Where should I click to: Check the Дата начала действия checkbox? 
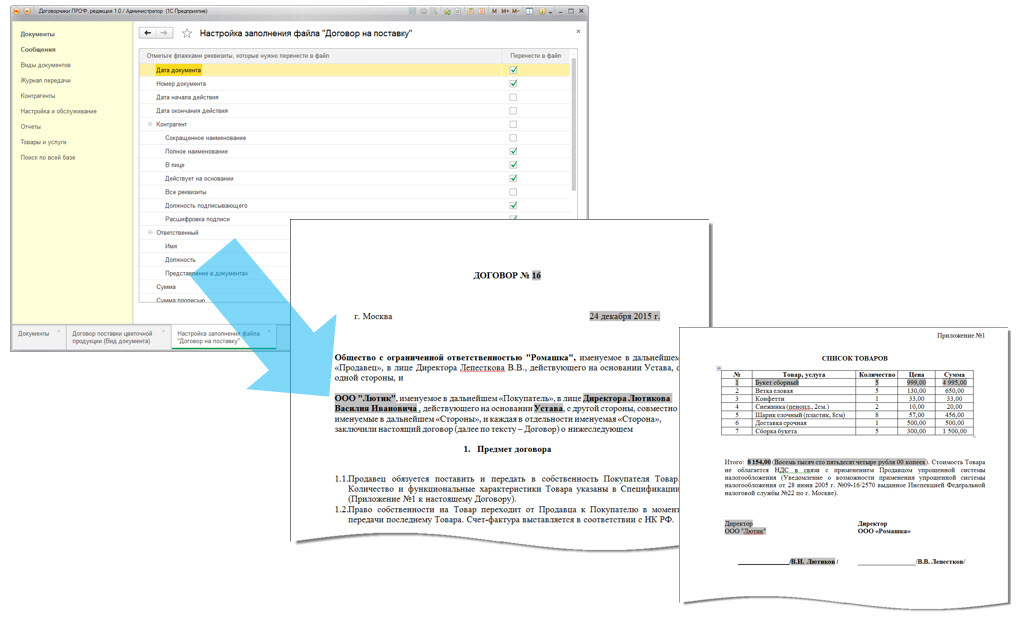coord(513,97)
